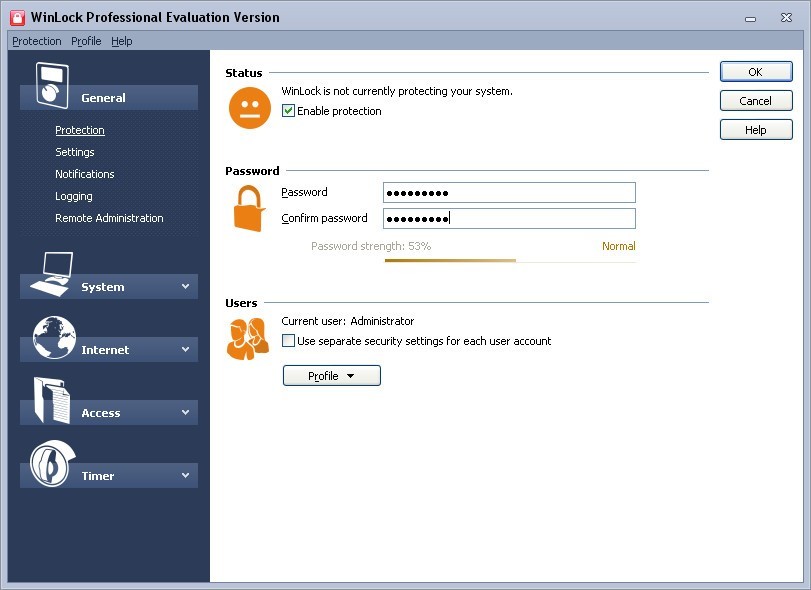The image size is (811, 590).
Task: Click the OK button
Action: coord(756,72)
